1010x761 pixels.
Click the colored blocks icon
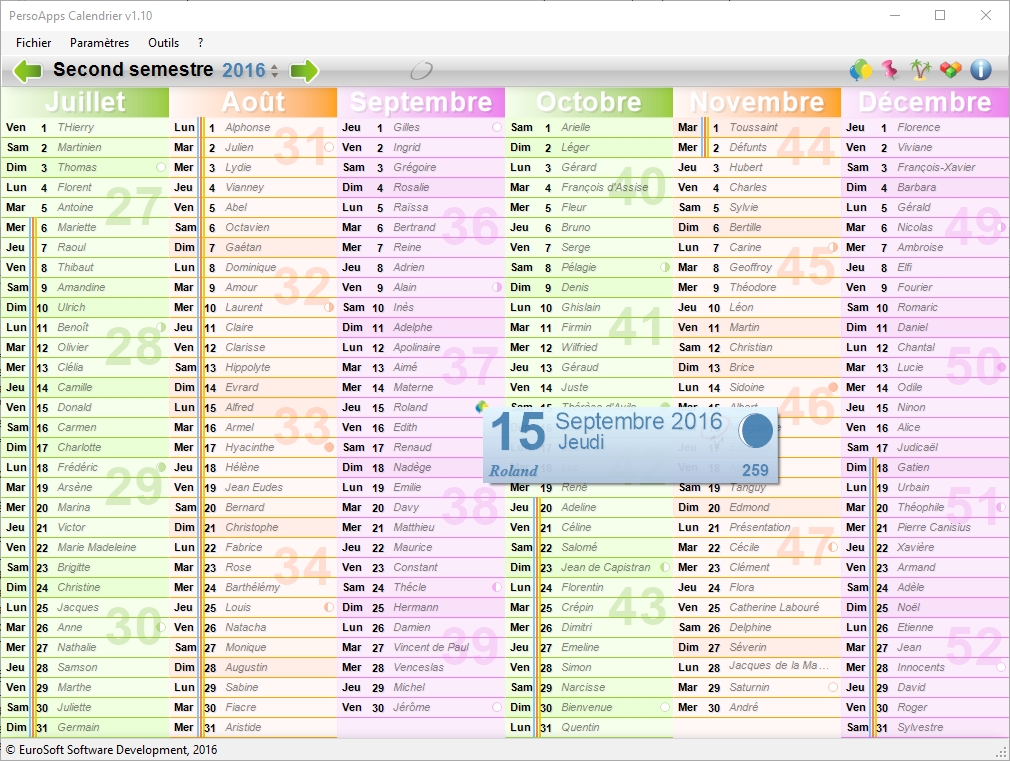(x=950, y=70)
